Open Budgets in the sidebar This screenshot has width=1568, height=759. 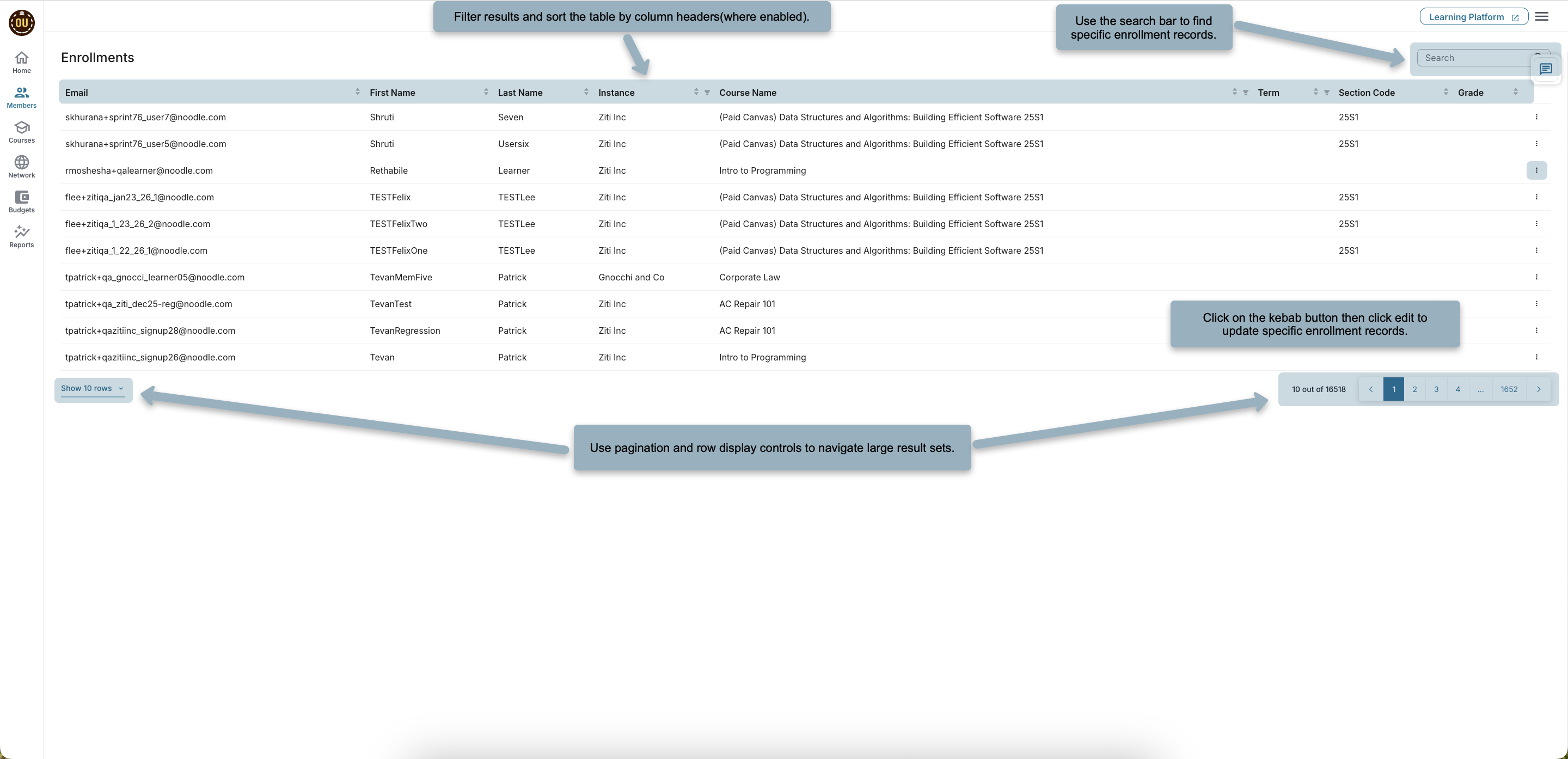(21, 201)
